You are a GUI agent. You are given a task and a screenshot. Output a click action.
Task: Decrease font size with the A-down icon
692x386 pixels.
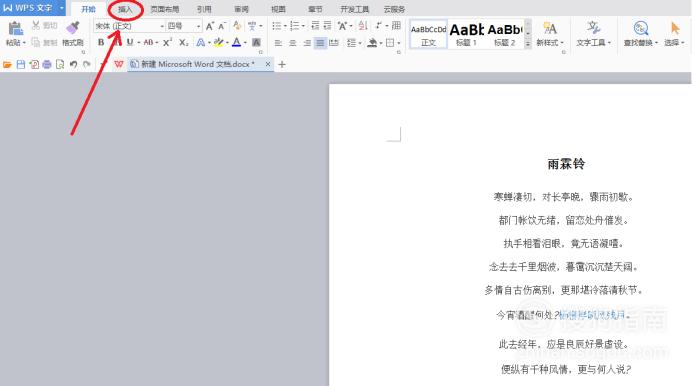point(222,26)
